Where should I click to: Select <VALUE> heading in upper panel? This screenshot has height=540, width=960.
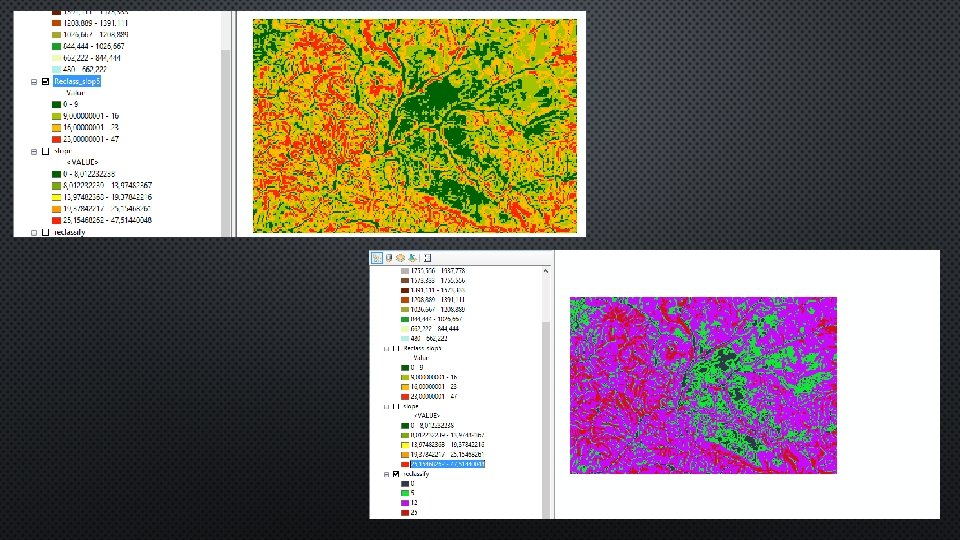tap(83, 162)
